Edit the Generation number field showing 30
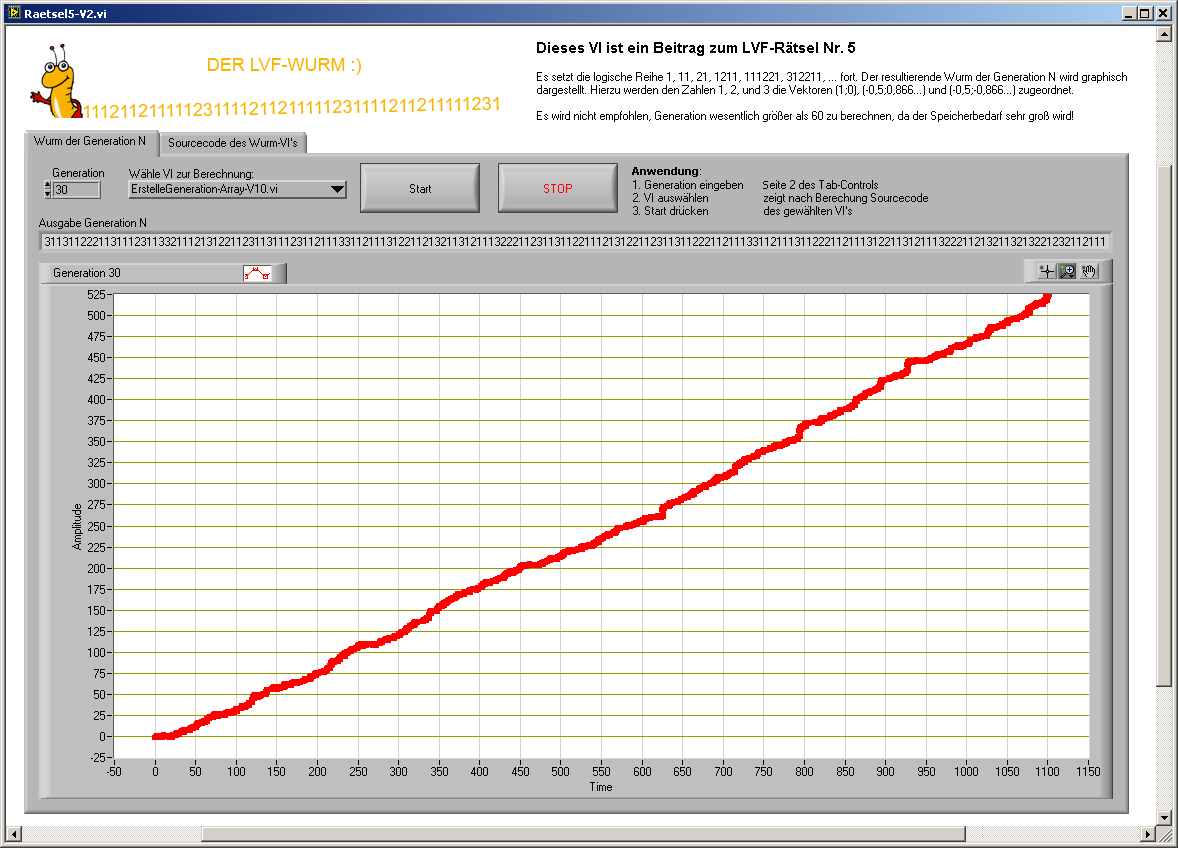The height and width of the screenshot is (848, 1178). [x=77, y=189]
